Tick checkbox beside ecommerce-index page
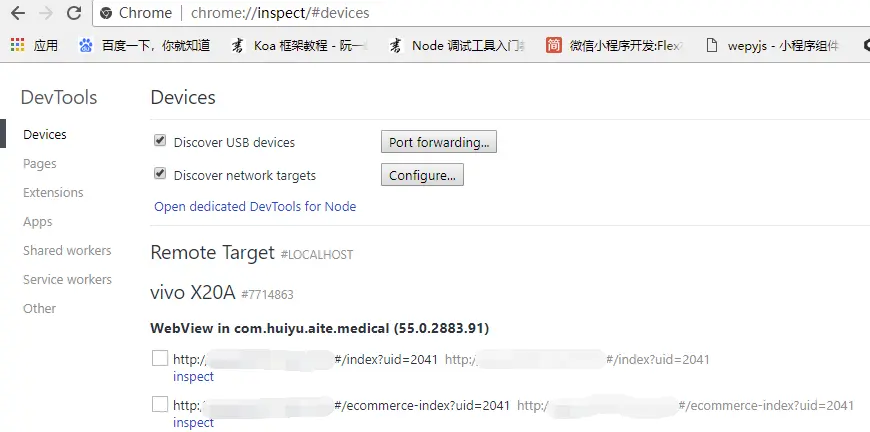Image resolution: width=870 pixels, height=432 pixels. 160,404
